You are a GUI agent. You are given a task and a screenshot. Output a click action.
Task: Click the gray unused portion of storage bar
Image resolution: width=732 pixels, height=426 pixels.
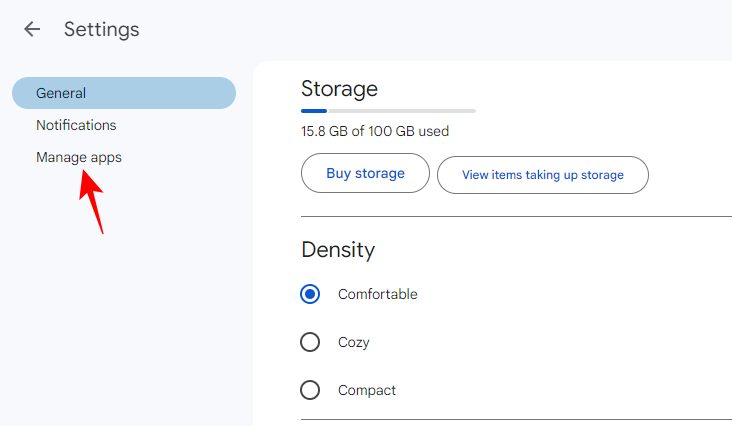click(x=400, y=110)
